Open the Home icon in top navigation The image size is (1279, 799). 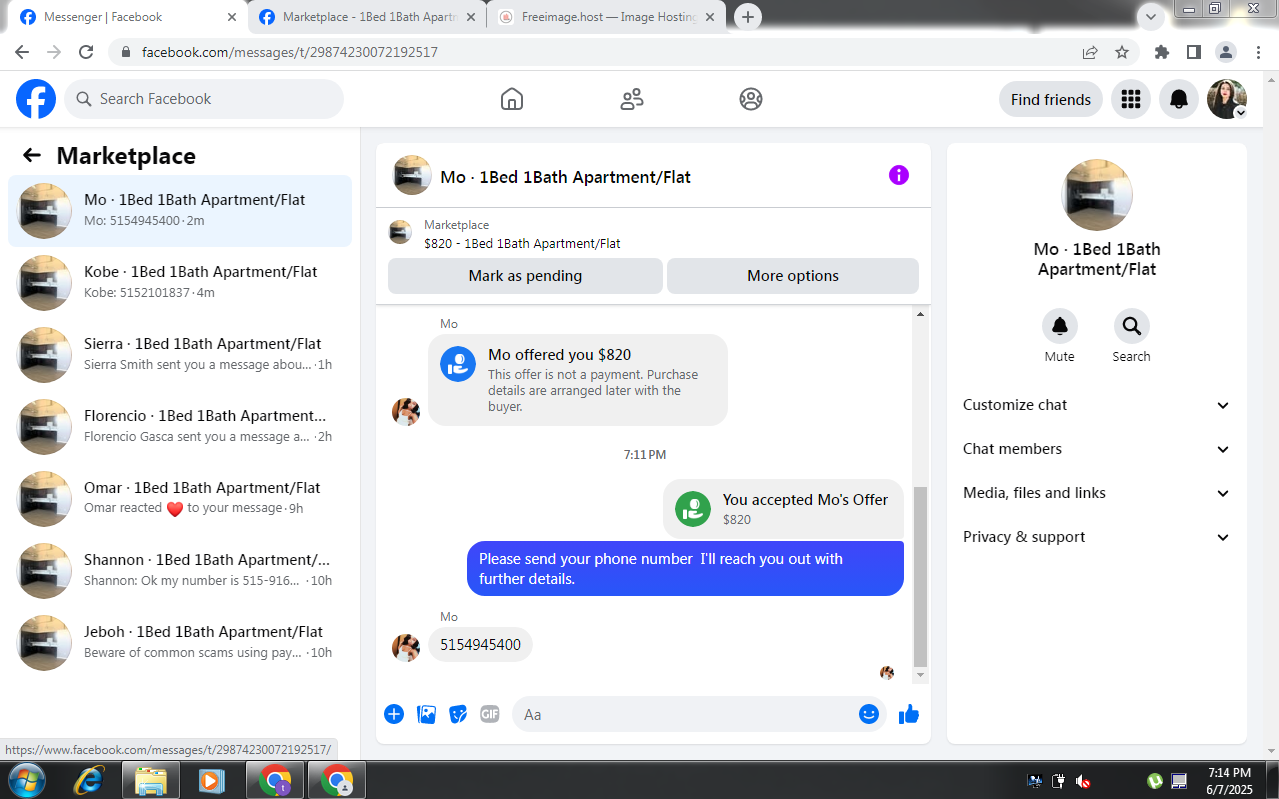[512, 99]
